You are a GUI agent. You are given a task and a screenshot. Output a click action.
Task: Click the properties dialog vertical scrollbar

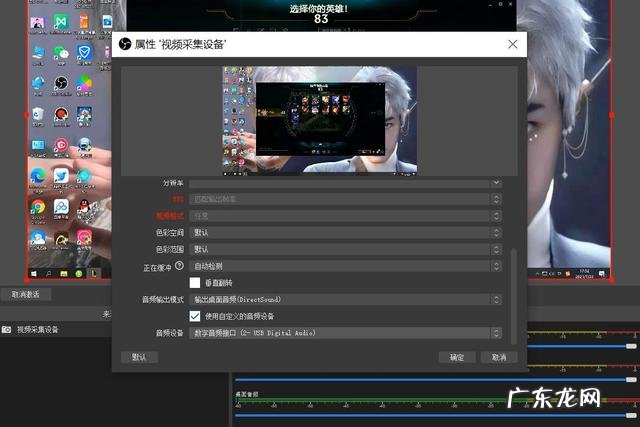pos(513,296)
